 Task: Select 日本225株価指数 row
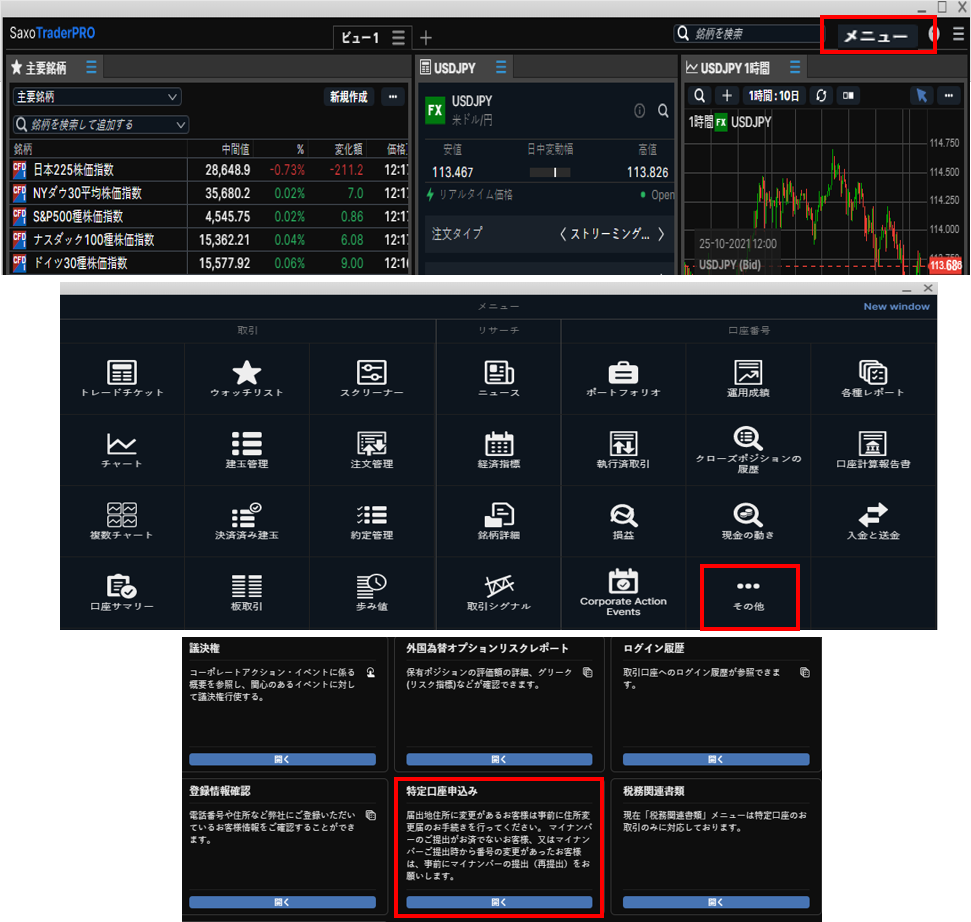click(x=210, y=170)
